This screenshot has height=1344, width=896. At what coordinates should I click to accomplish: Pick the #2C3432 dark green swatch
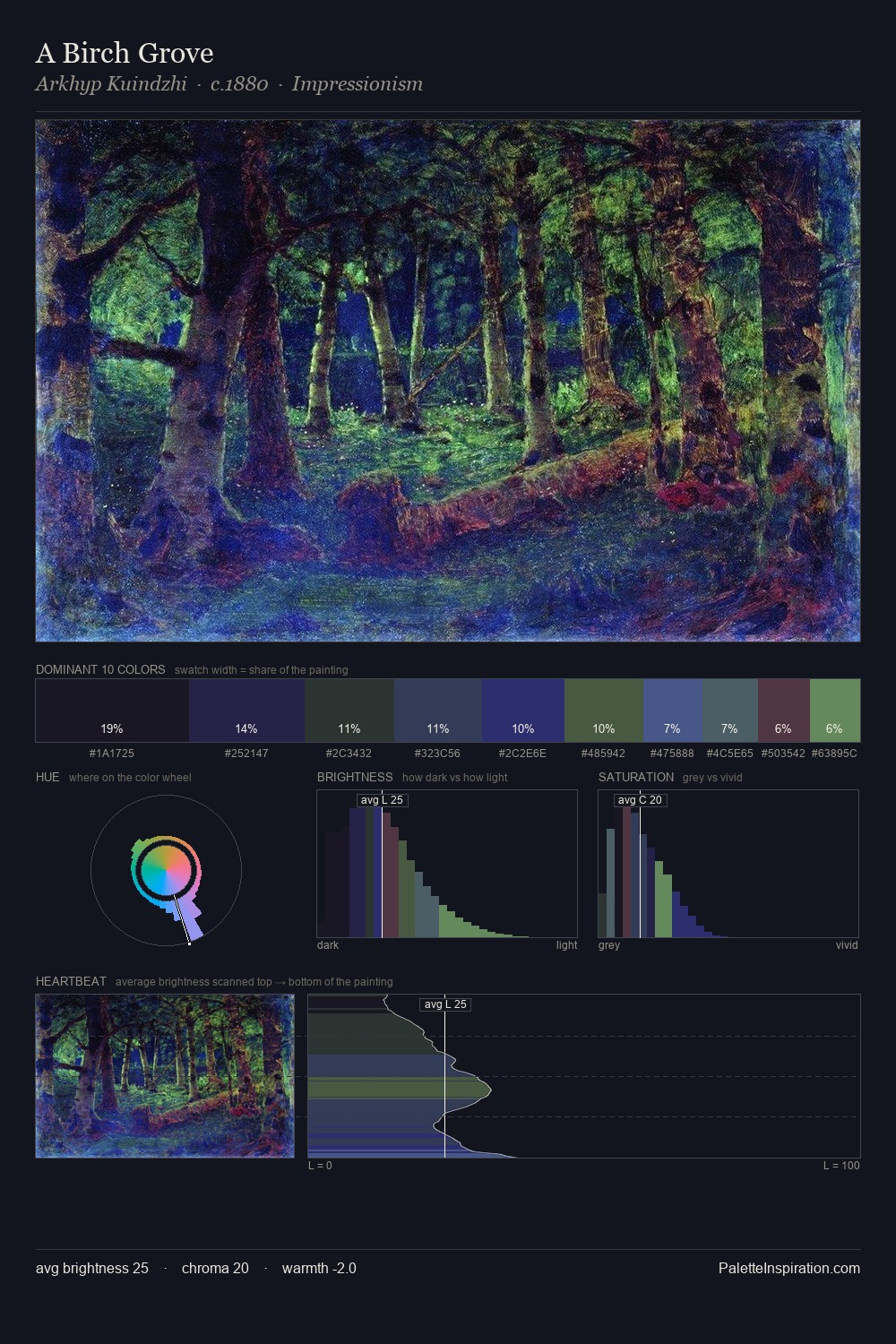tap(349, 711)
